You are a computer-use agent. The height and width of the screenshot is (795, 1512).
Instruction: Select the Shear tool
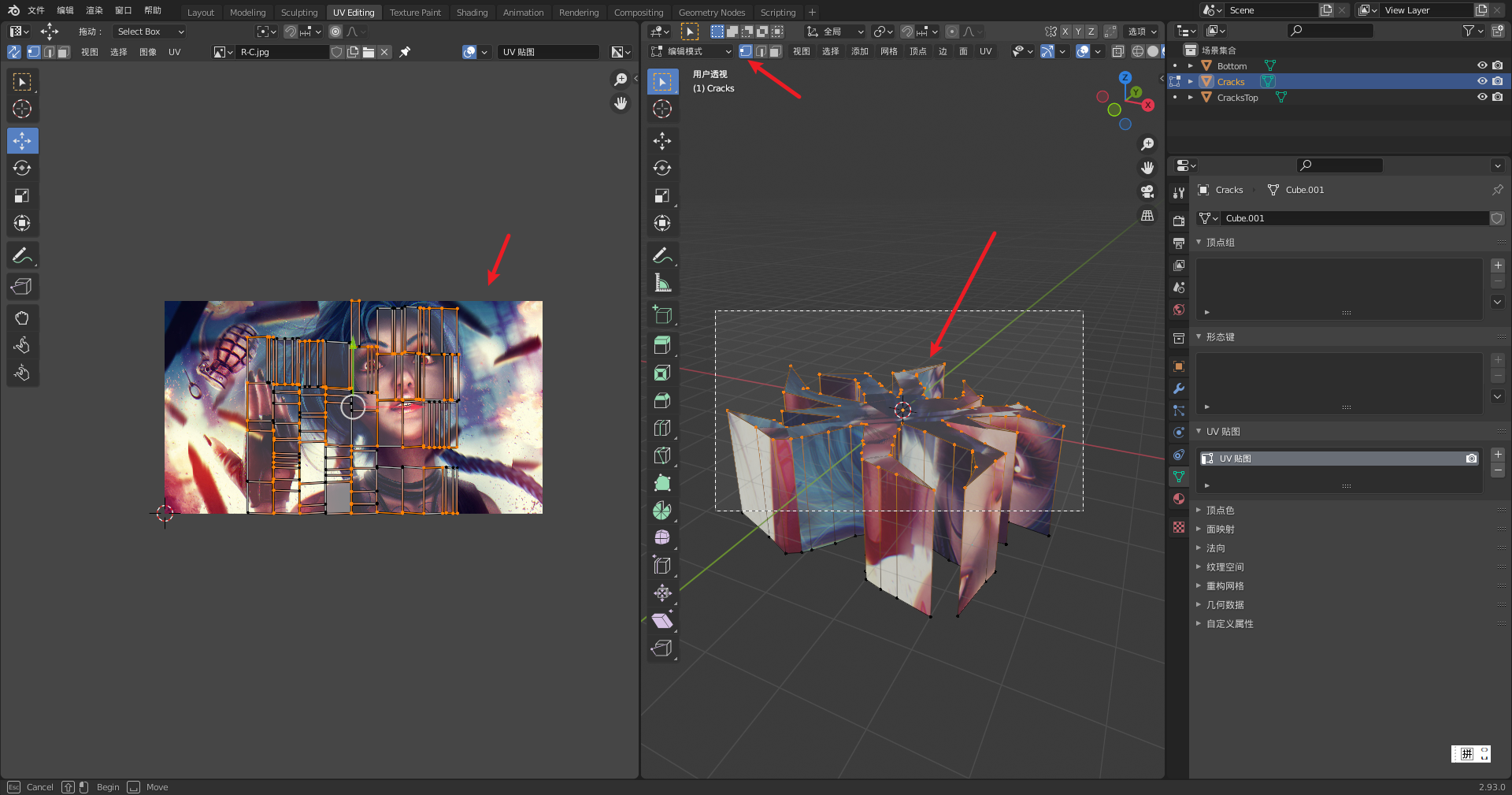pyautogui.click(x=662, y=621)
